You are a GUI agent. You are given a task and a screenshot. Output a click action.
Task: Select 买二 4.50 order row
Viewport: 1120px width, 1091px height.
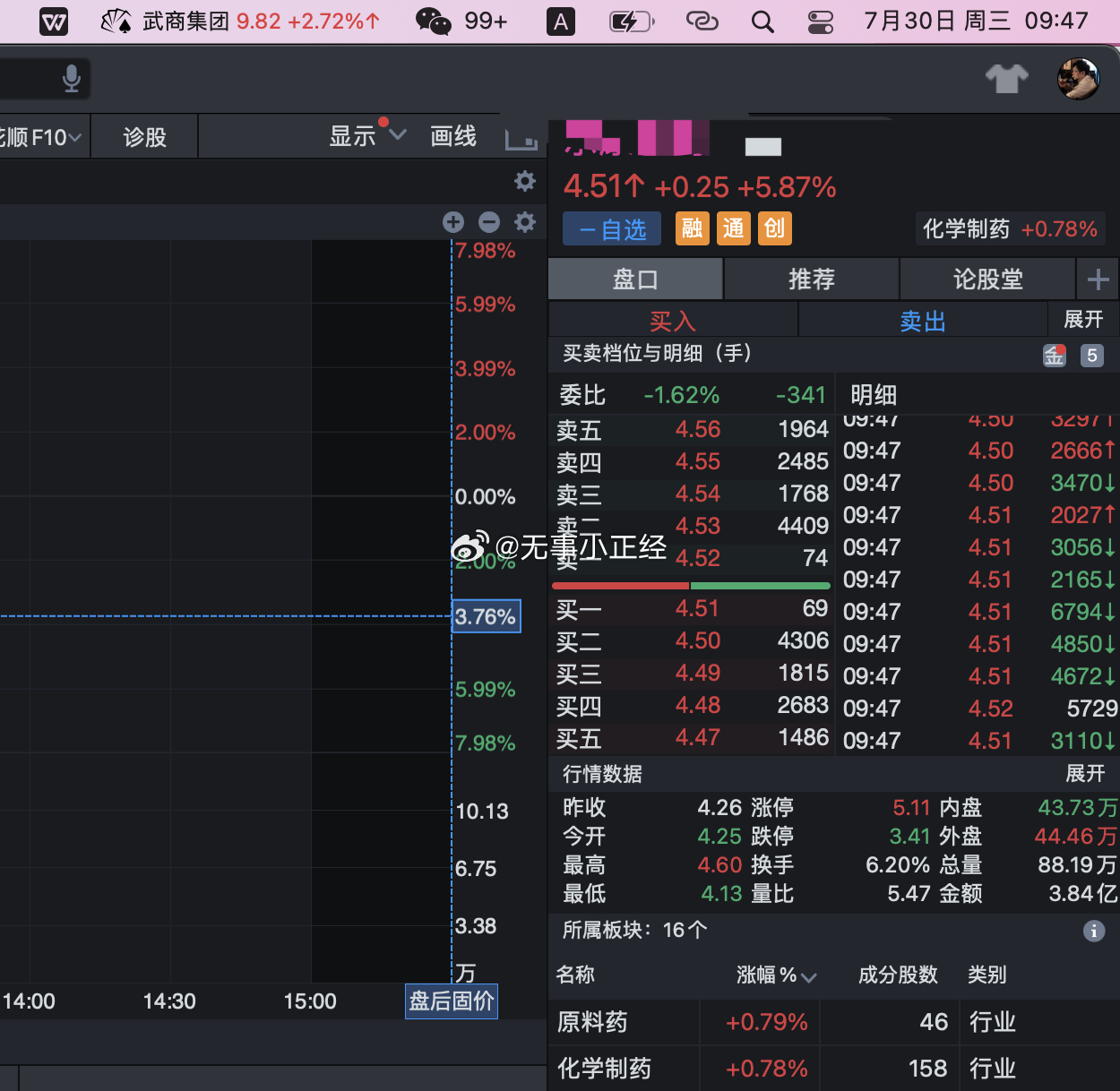click(x=692, y=641)
